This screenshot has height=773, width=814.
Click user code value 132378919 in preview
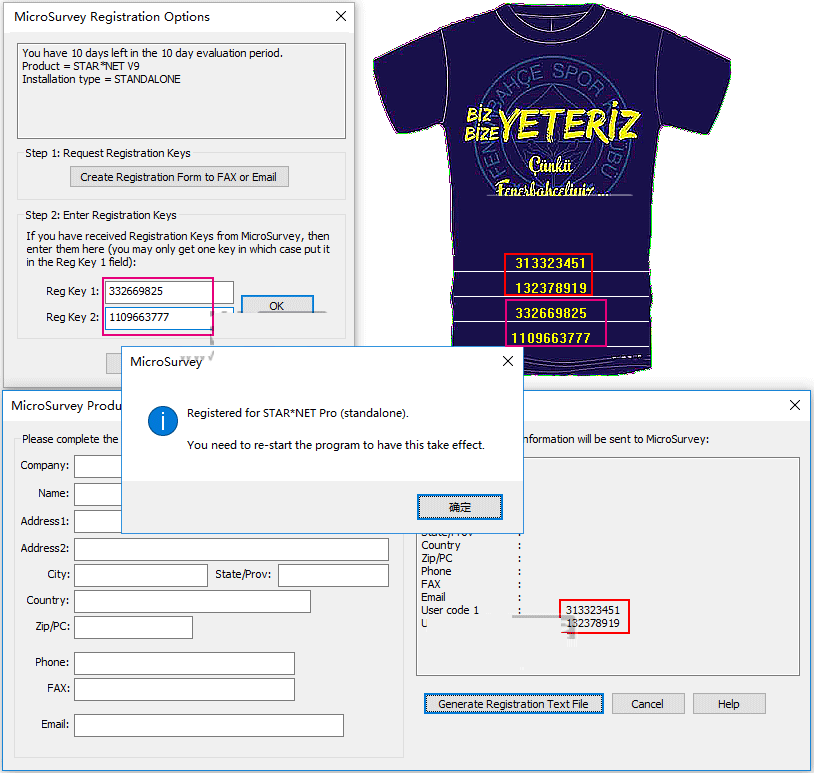coord(593,623)
